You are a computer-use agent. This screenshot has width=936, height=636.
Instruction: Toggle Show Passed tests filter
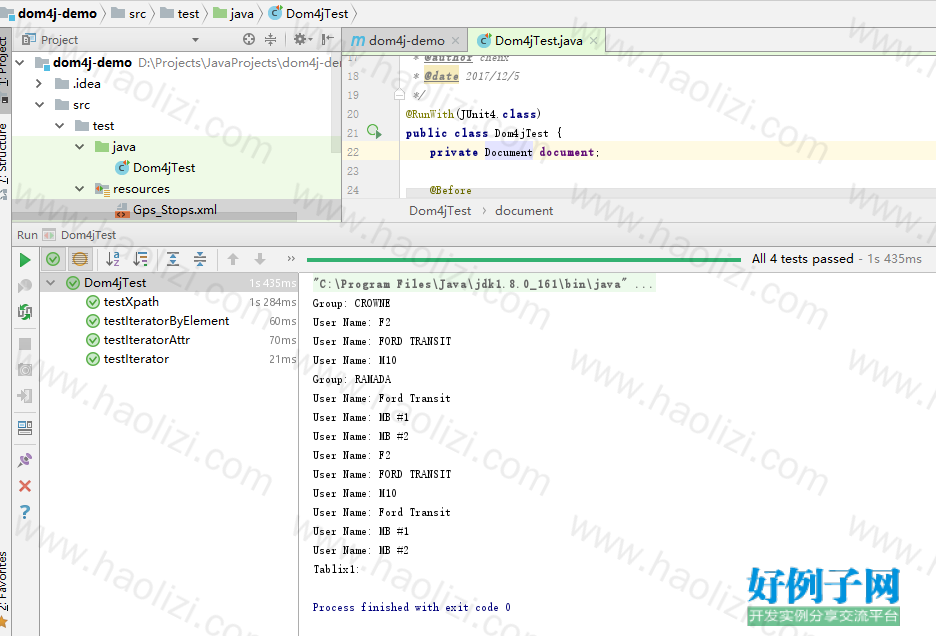click(53, 259)
